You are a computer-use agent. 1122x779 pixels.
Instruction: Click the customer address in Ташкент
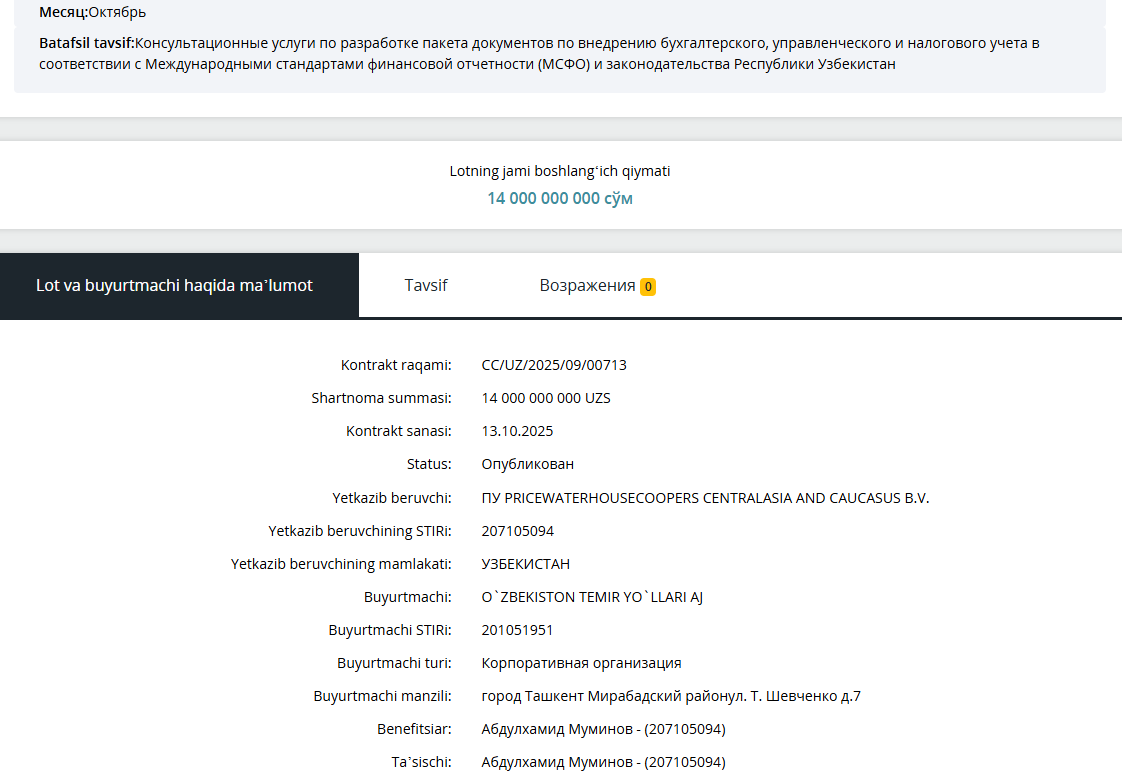pos(670,696)
